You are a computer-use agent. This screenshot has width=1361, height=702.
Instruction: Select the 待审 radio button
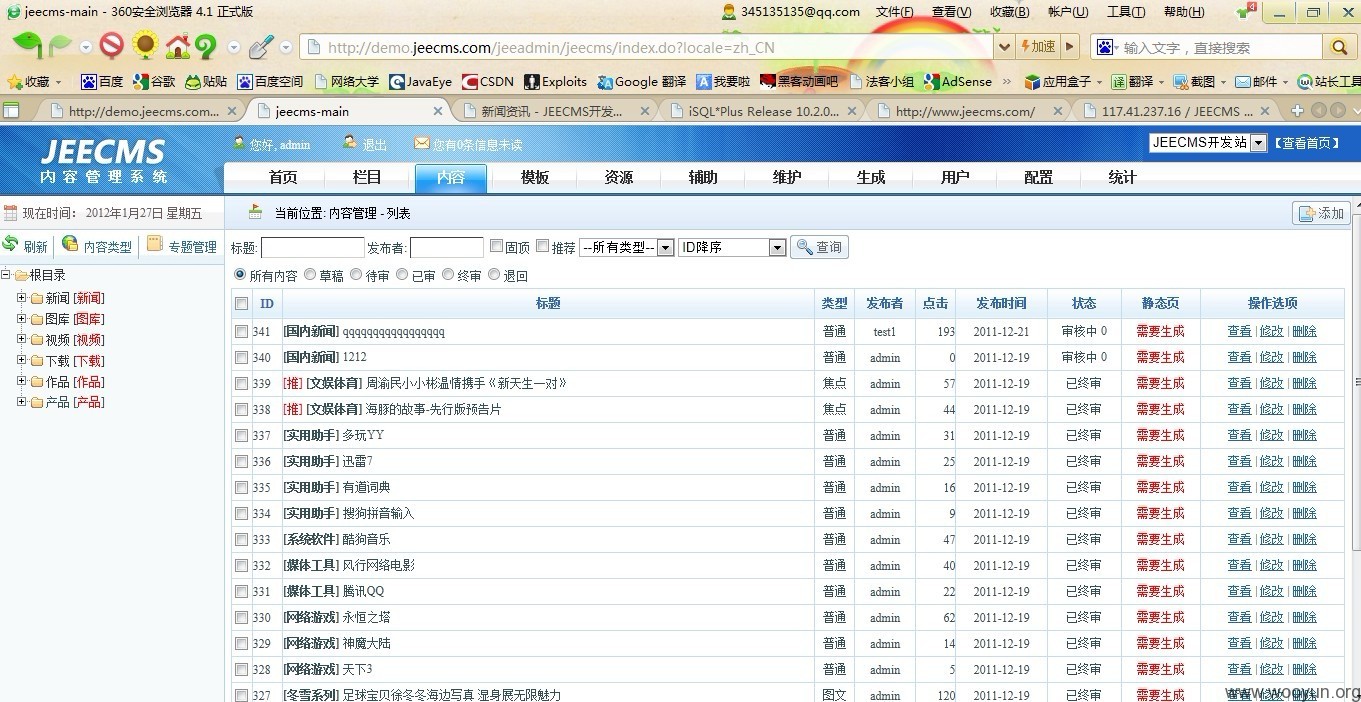click(x=356, y=274)
